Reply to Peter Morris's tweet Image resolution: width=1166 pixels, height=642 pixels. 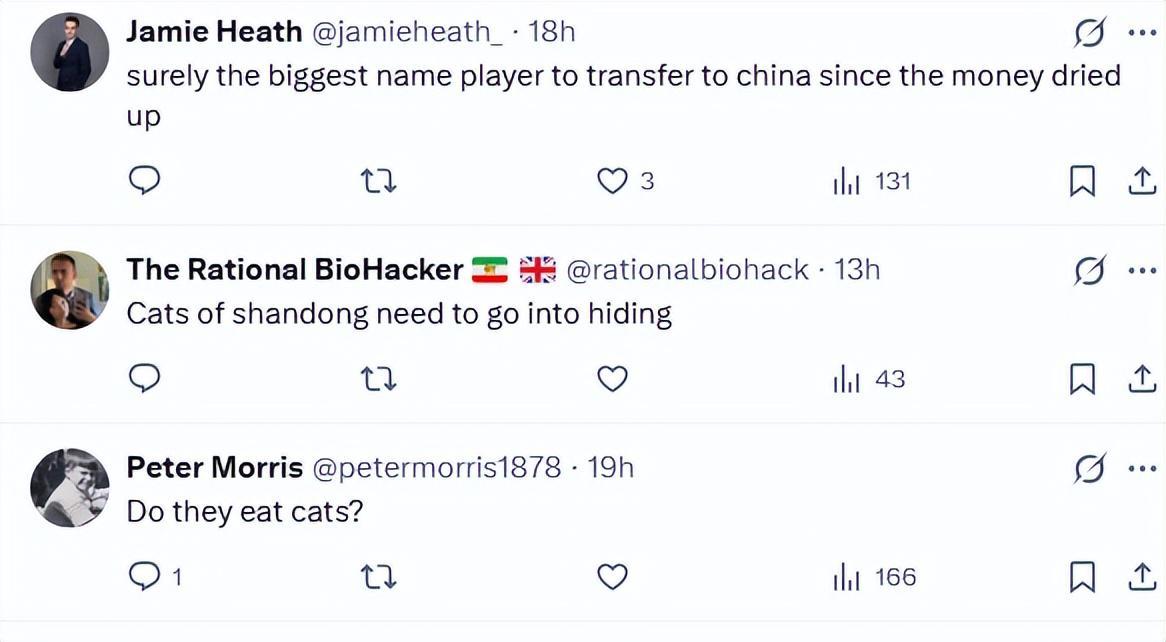[145, 577]
